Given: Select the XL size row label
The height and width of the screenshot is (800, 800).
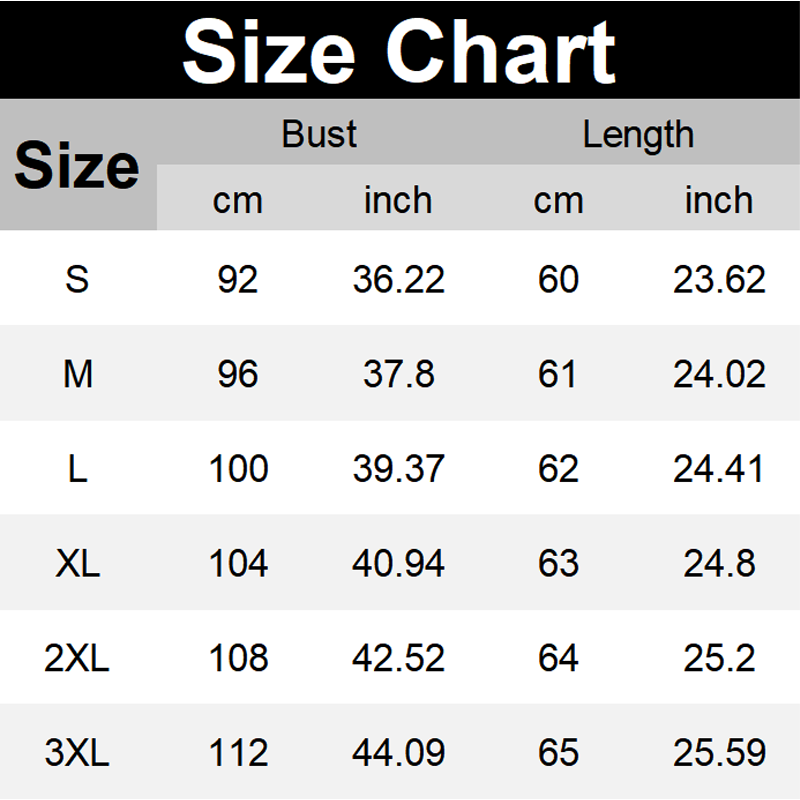Looking at the screenshot, I should coord(77,564).
